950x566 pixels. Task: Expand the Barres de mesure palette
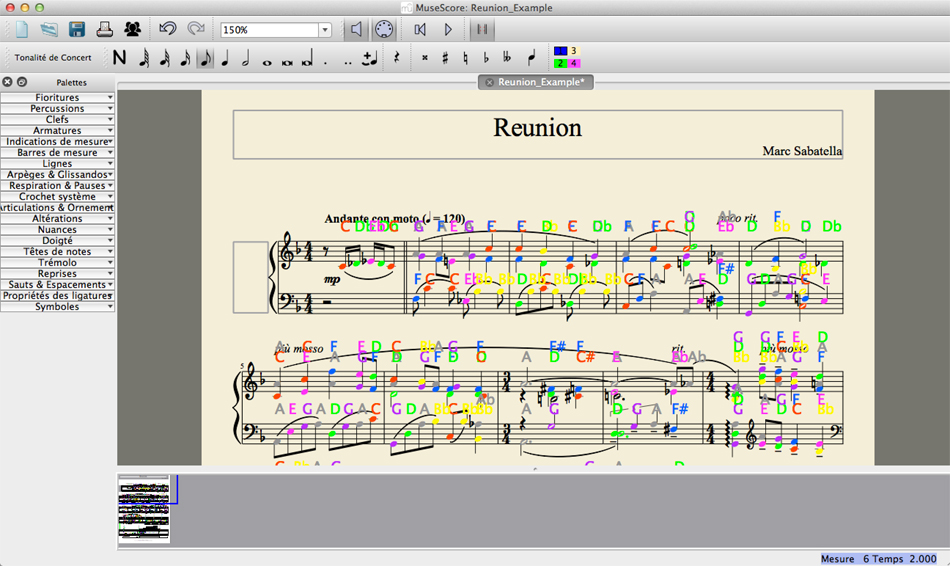(58, 153)
